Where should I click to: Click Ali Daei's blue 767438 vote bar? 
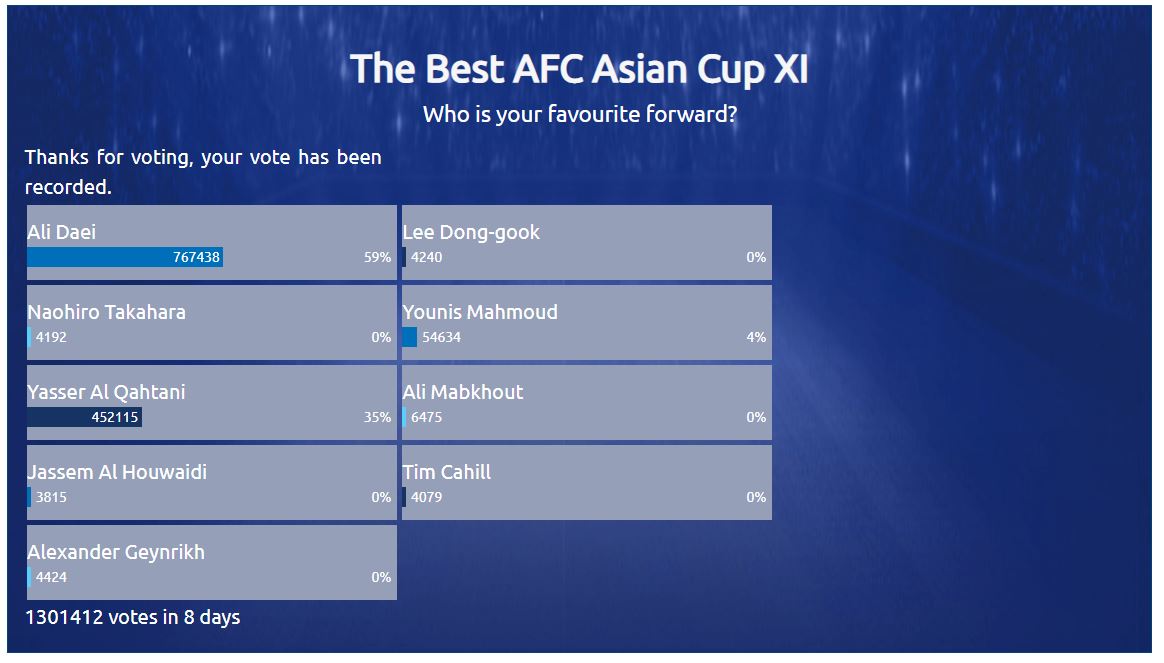click(x=125, y=257)
